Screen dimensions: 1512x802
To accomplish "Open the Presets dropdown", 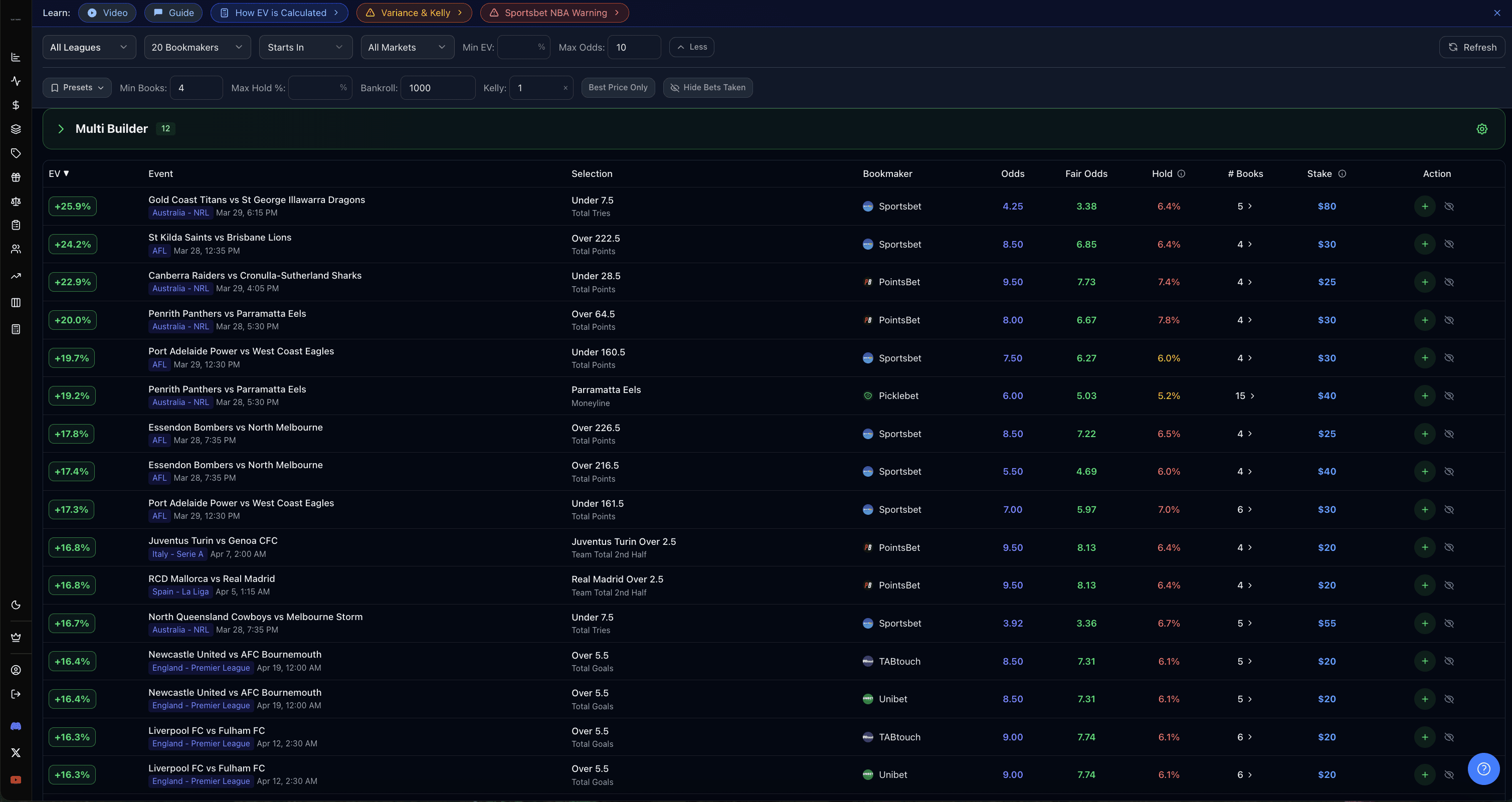I will pyautogui.click(x=77, y=87).
